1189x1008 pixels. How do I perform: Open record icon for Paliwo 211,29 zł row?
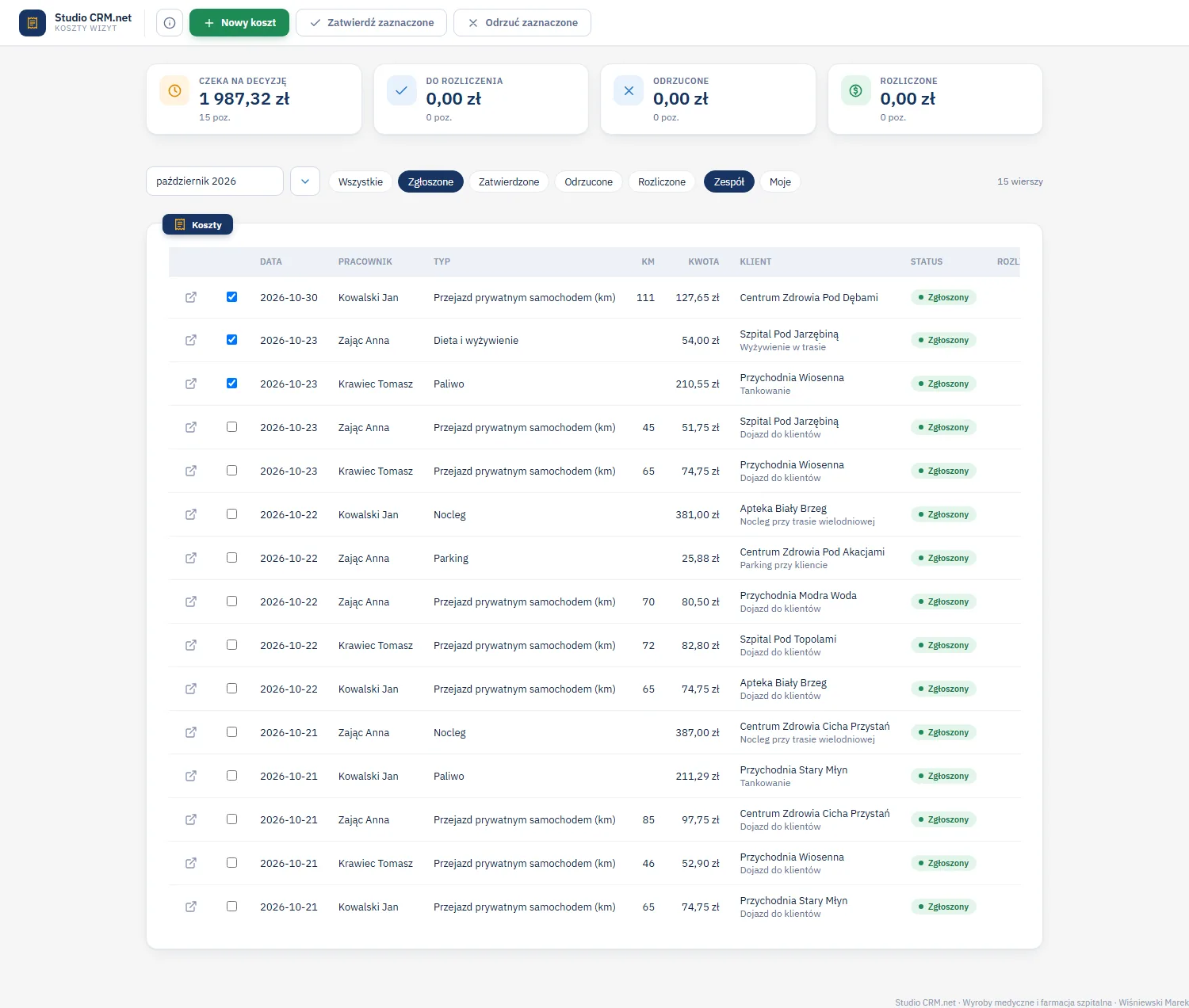point(191,776)
